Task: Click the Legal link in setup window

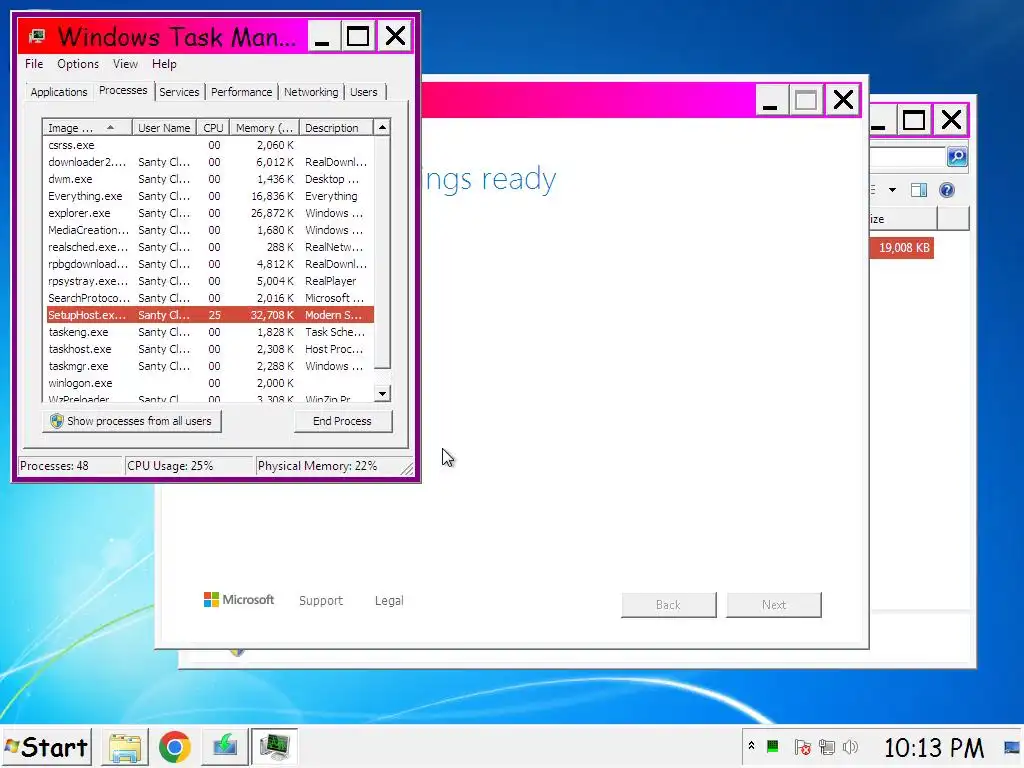Action: (389, 600)
